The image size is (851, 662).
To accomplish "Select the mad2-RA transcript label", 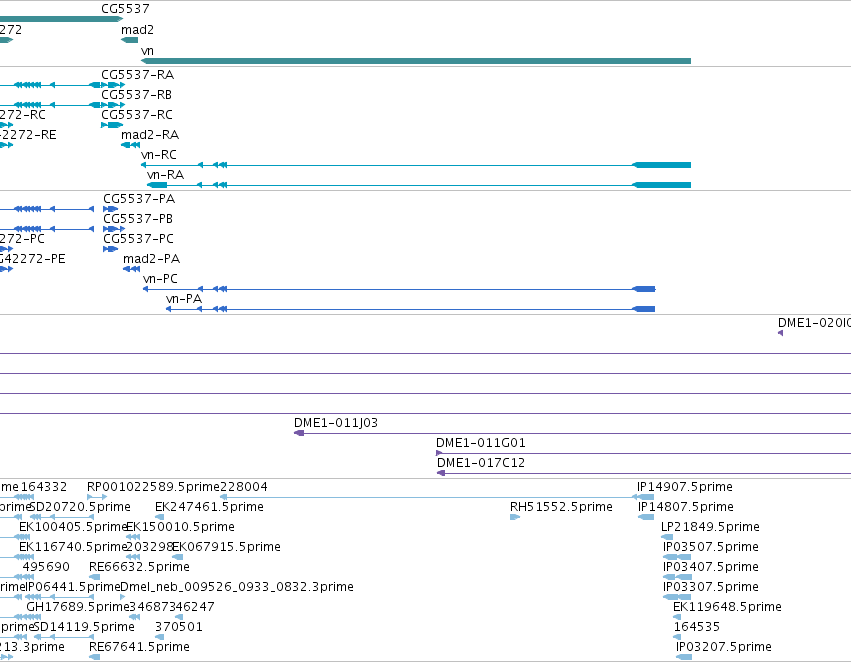I will coord(150,135).
